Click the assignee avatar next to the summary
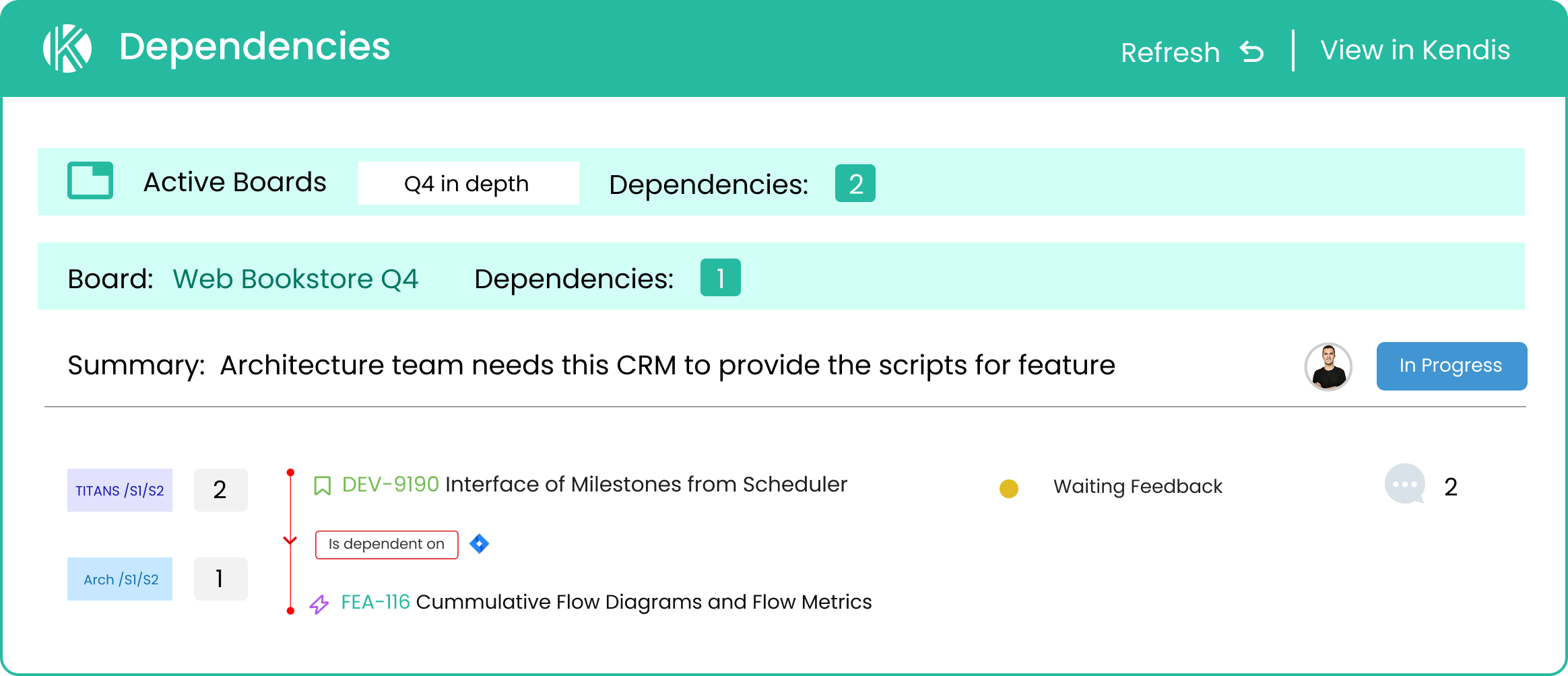This screenshot has height=676, width=1568. click(1328, 366)
